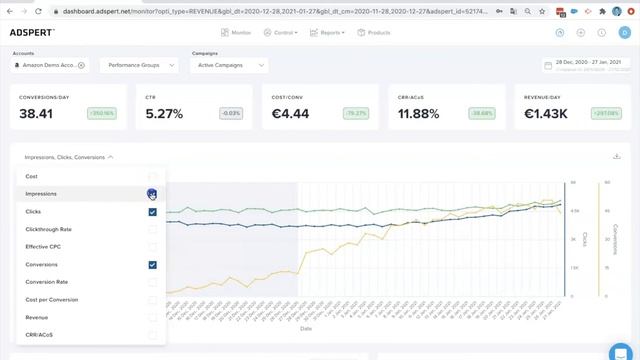Viewport: 640px width, 360px height.
Task: Click the download chart icon
Action: 617,156
